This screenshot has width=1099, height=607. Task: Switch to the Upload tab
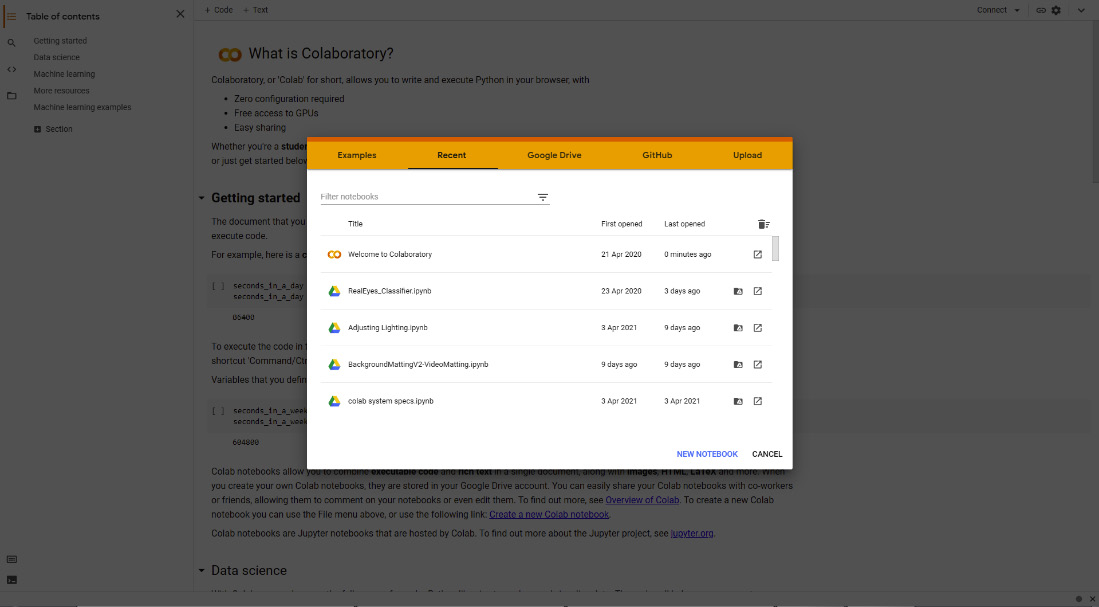pos(747,155)
